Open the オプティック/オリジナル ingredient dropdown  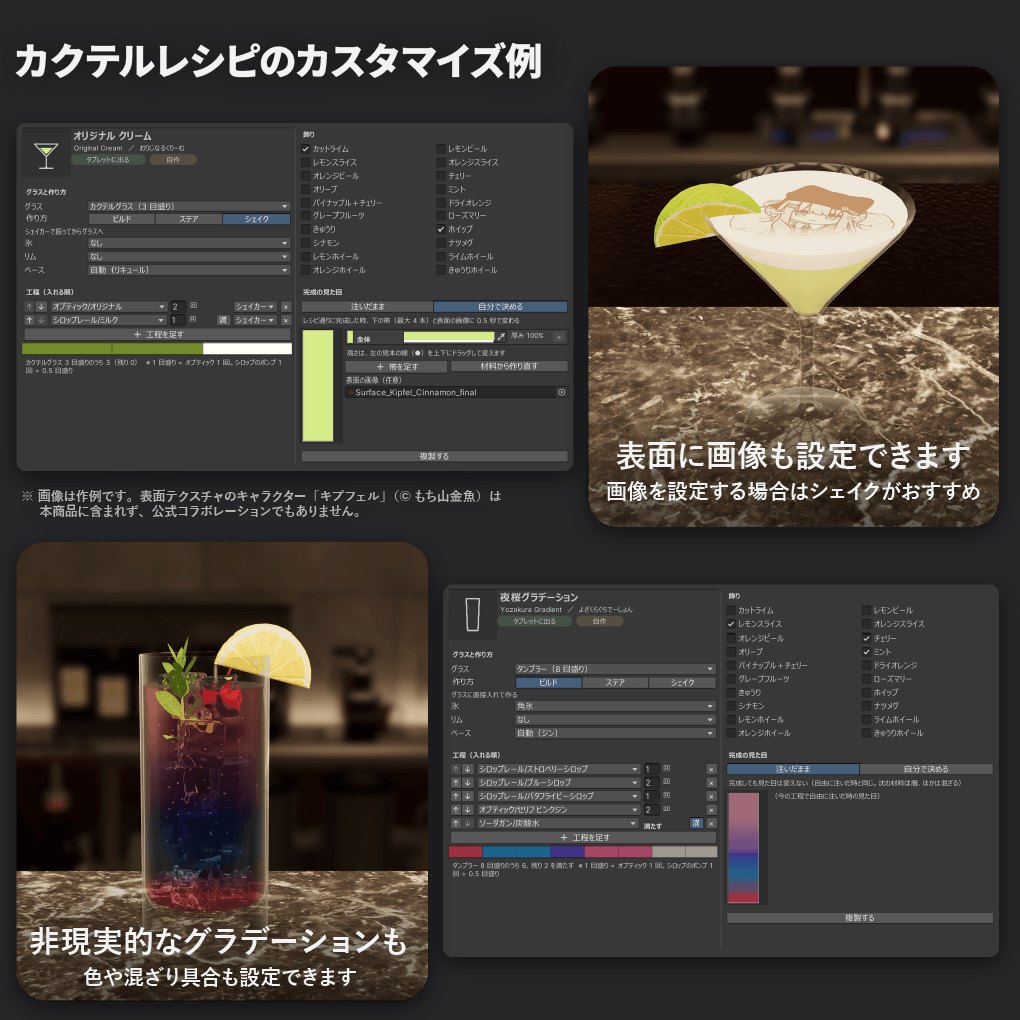point(109,306)
